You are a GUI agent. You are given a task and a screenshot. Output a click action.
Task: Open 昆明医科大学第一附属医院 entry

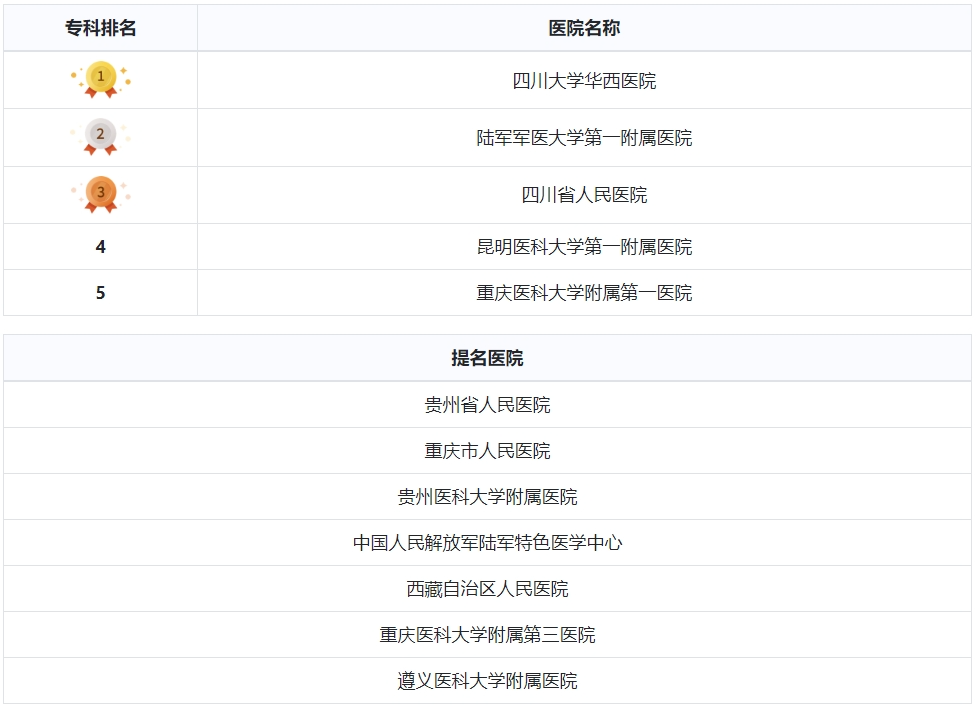[x=584, y=247]
